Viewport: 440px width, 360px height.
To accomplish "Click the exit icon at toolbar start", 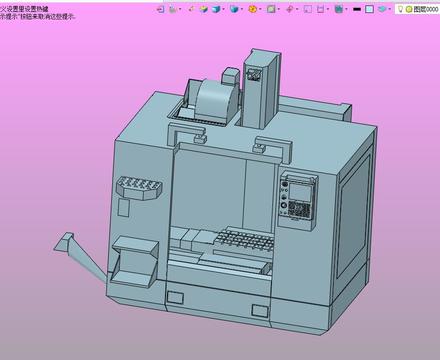I will 160,9.
